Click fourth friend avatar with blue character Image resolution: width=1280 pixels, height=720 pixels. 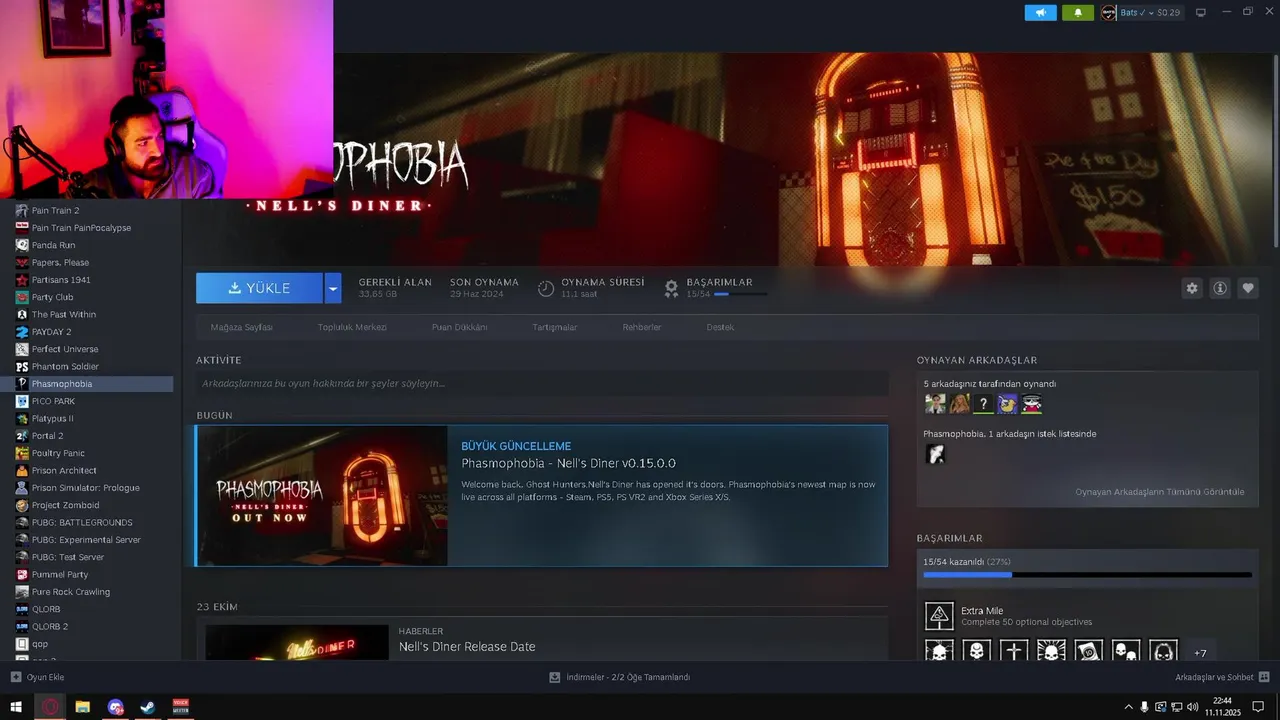pyautogui.click(x=1008, y=404)
